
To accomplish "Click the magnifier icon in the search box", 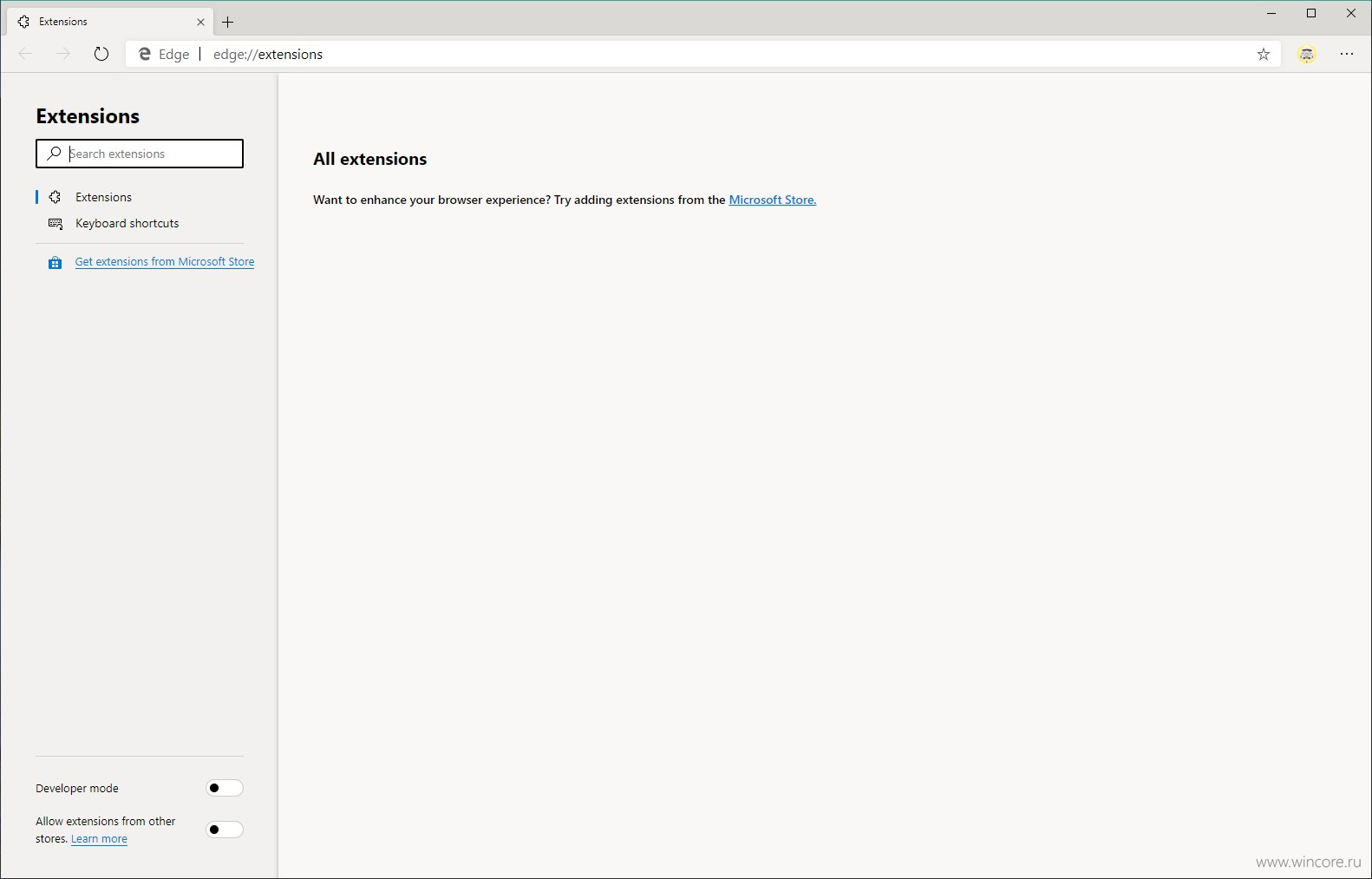I will (x=54, y=154).
